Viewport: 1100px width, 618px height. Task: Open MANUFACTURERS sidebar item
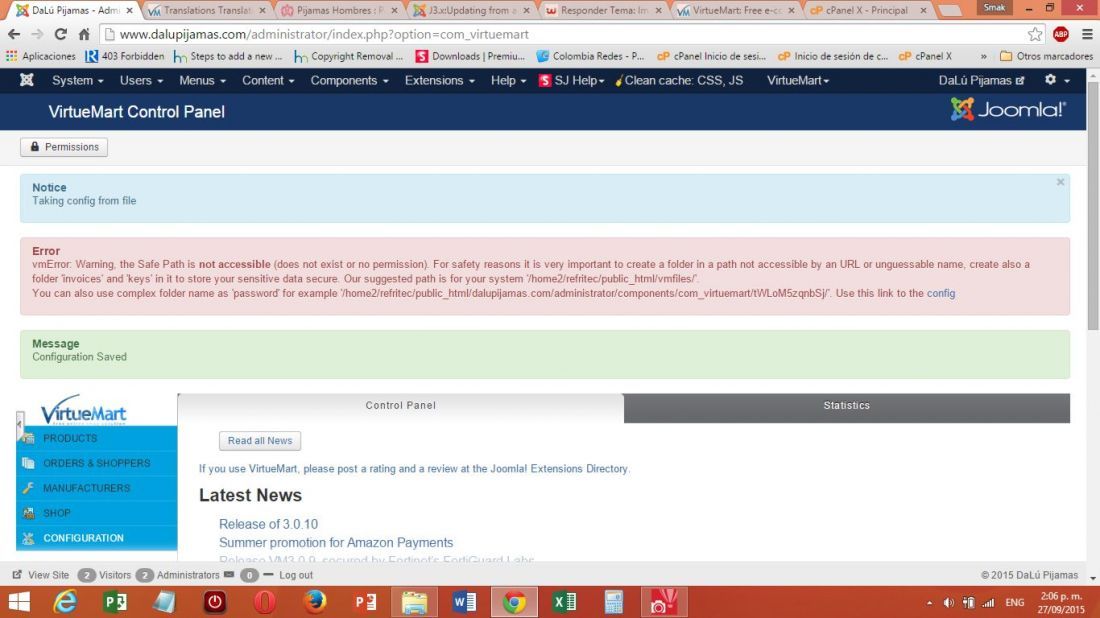coord(97,488)
